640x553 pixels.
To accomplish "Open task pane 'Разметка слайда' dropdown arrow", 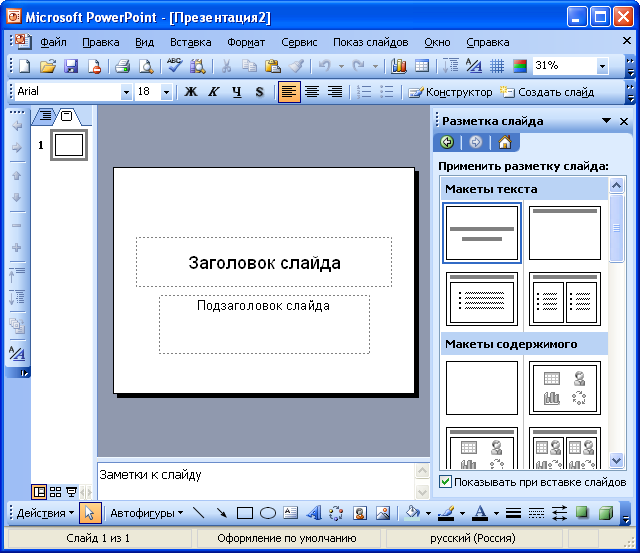I will (x=606, y=121).
